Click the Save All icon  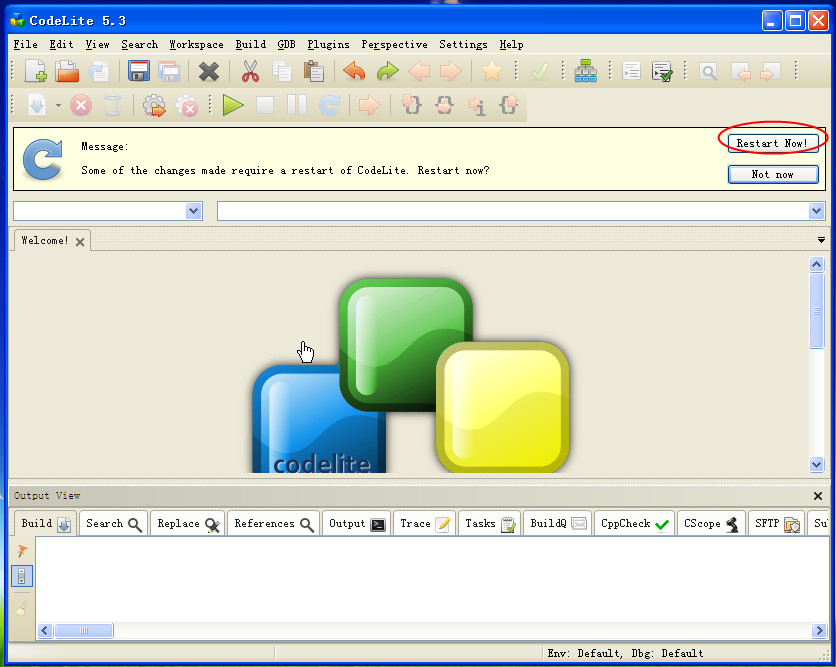[x=170, y=71]
